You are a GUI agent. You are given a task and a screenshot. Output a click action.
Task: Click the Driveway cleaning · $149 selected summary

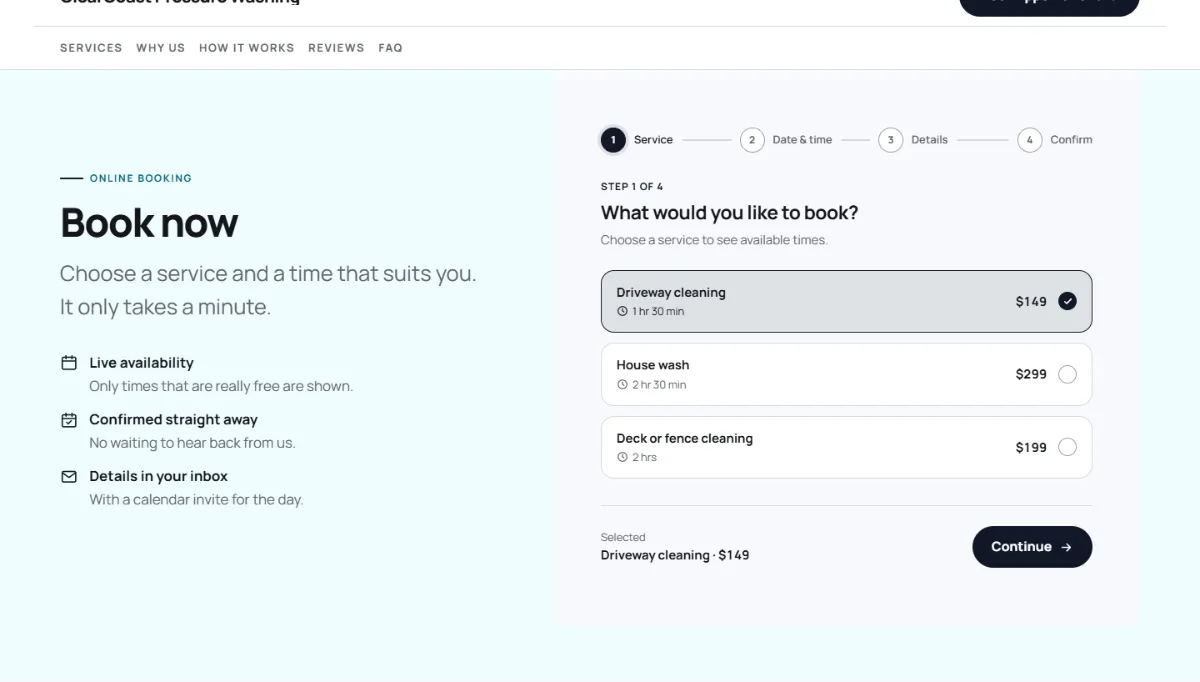click(x=675, y=555)
